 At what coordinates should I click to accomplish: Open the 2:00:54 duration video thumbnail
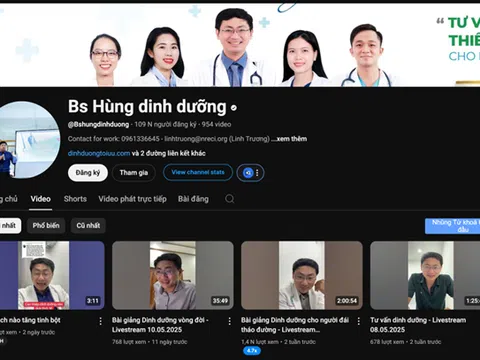(x=302, y=275)
